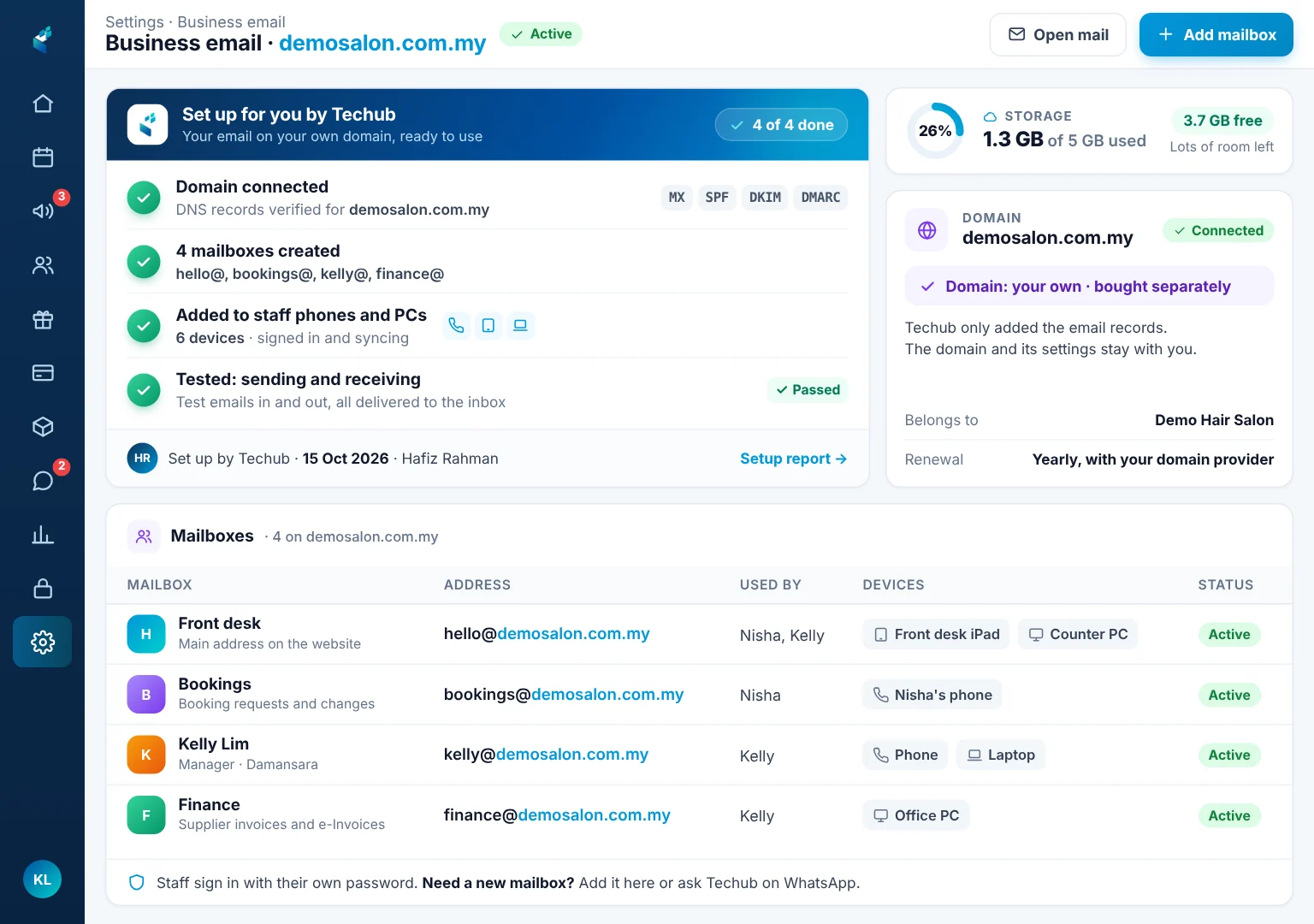The height and width of the screenshot is (924, 1314).
Task: Click the Open mail button
Action: click(x=1057, y=35)
